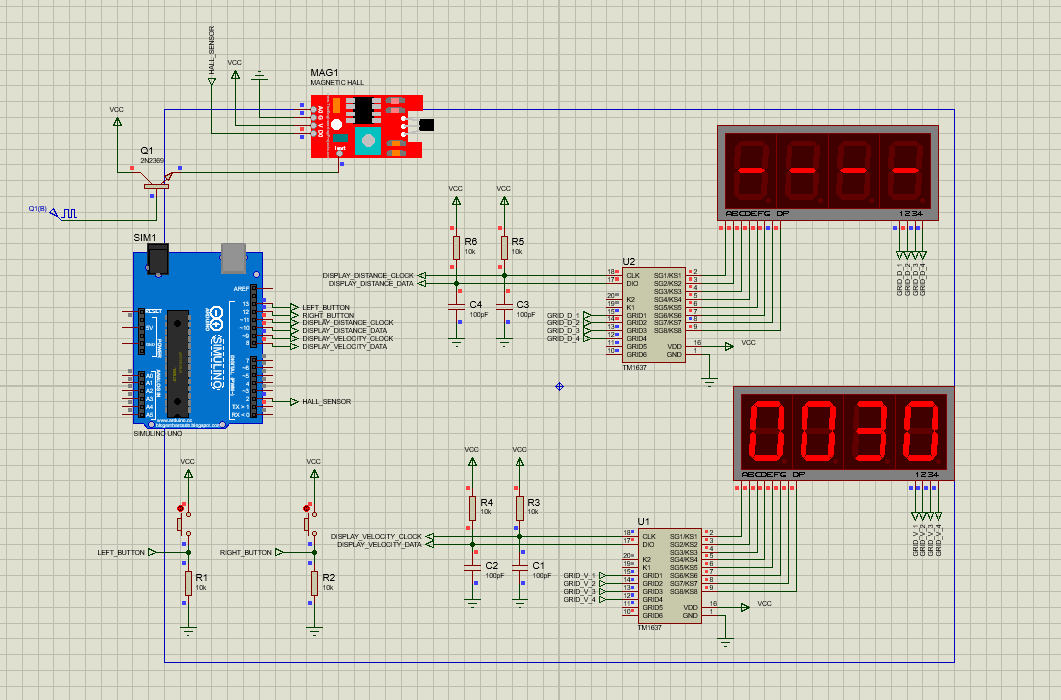The image size is (1061, 700).
Task: Select capacitor C1 symbol
Action: pos(520,569)
